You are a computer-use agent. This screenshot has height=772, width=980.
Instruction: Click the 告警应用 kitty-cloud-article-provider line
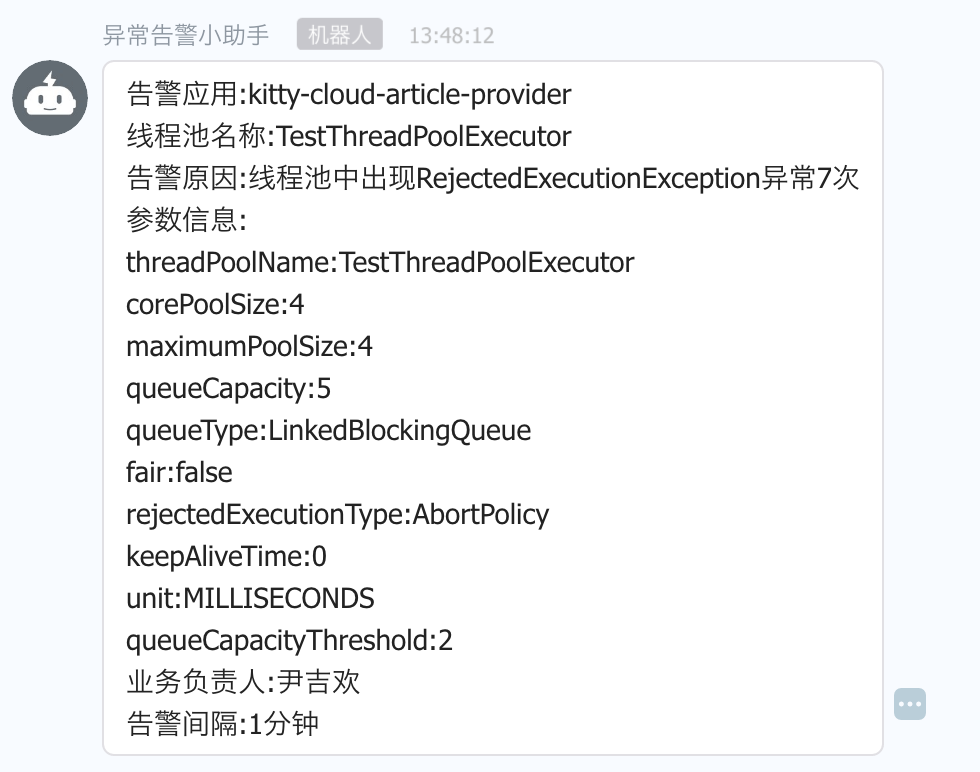pyautogui.click(x=349, y=95)
